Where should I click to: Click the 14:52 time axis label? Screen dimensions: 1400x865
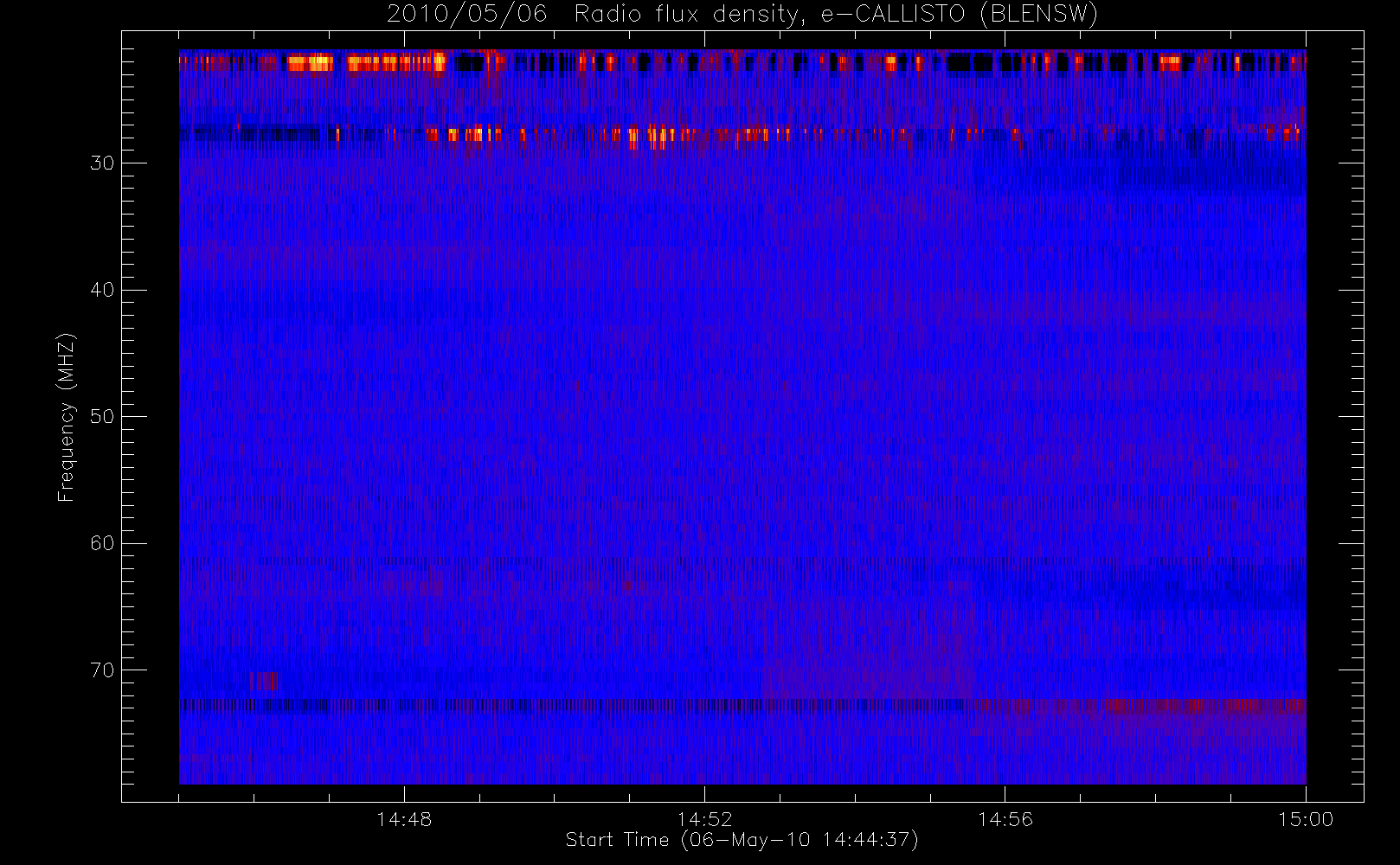704,818
